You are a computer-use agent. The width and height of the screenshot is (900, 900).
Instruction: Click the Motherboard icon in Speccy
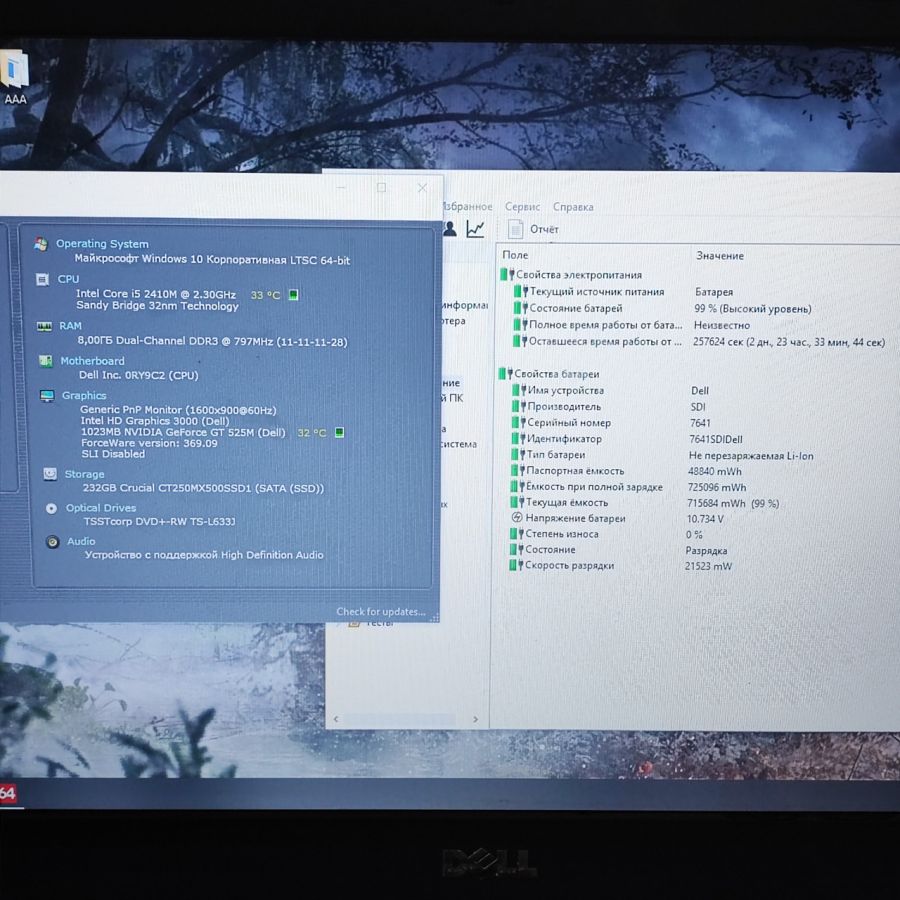[45, 360]
